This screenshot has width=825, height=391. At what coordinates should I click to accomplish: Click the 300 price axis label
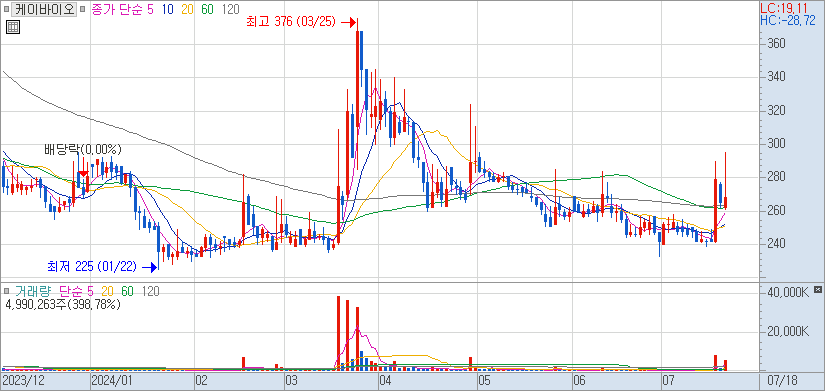(x=777, y=144)
